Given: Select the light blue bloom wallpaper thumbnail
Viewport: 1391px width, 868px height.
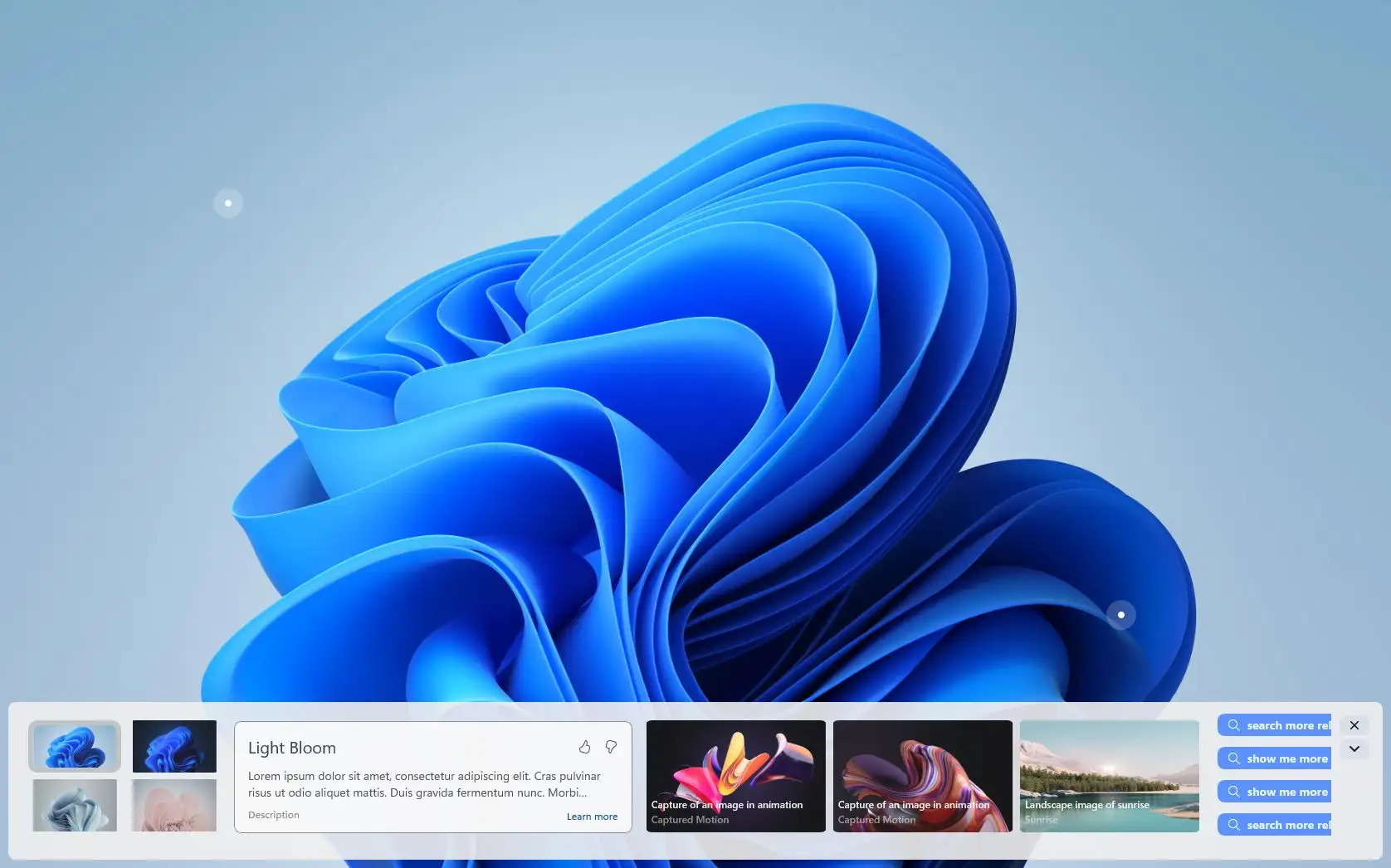Looking at the screenshot, I should click(x=75, y=746).
